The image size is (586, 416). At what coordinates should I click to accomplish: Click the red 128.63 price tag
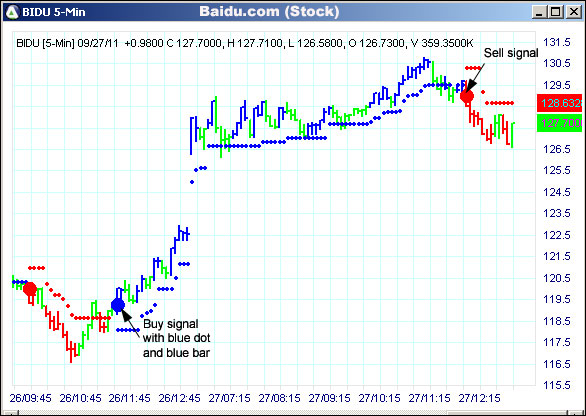560,103
